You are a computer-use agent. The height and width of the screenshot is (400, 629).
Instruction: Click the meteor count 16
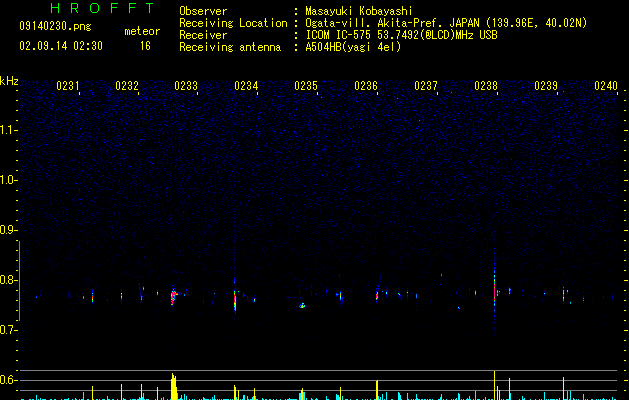145,46
